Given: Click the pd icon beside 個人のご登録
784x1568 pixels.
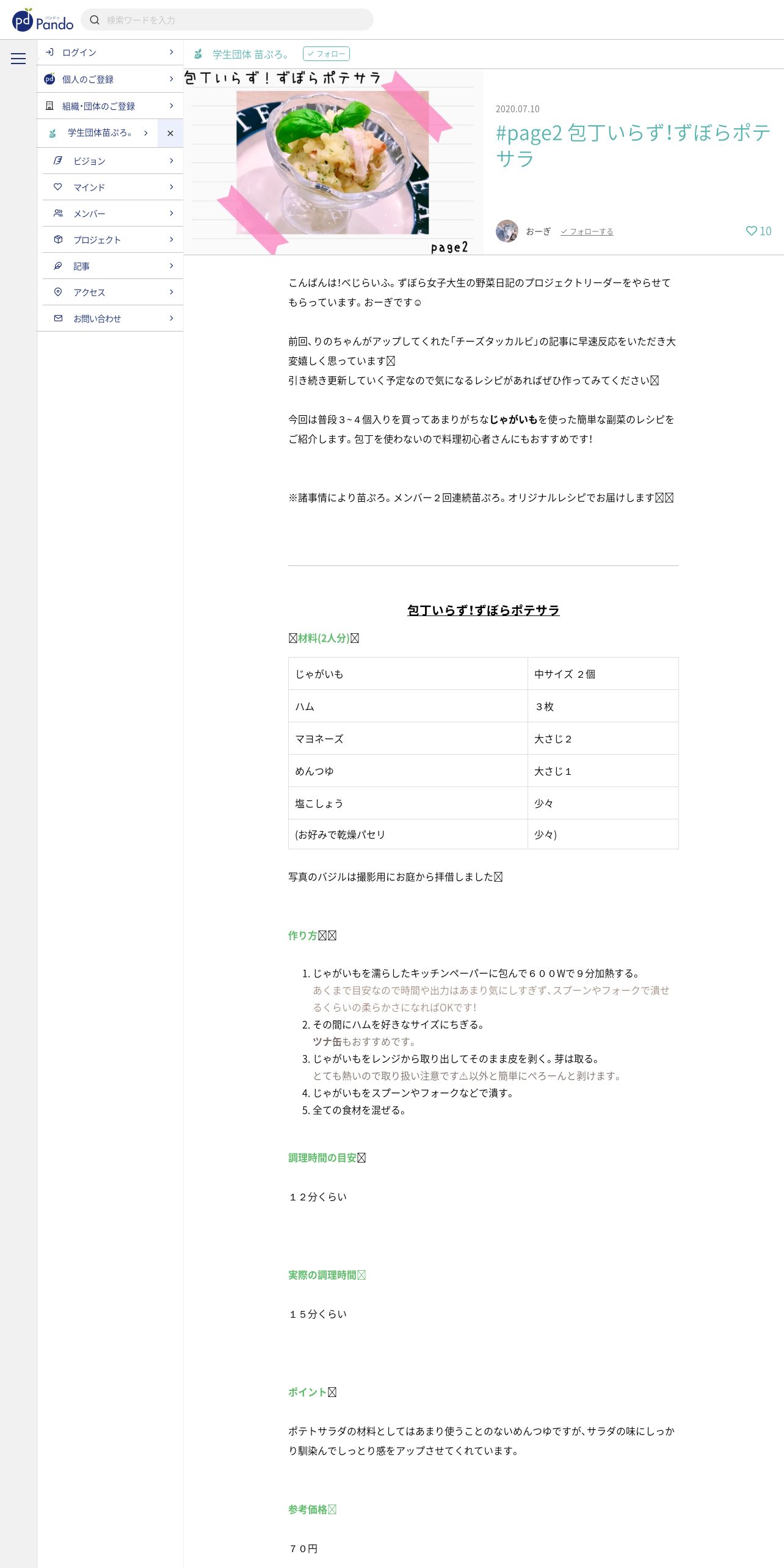Looking at the screenshot, I should coord(49,79).
